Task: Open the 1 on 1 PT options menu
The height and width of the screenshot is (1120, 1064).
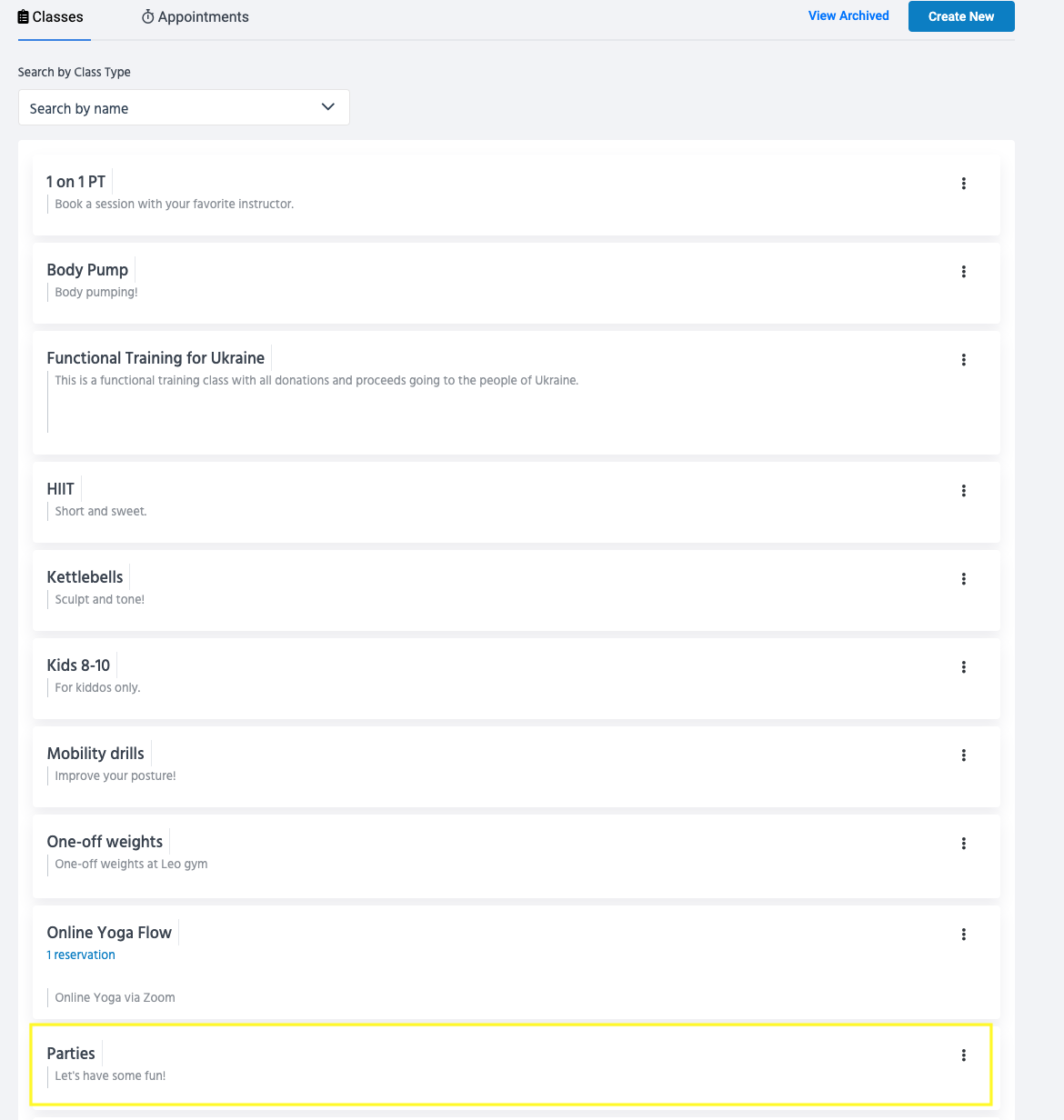Action: [963, 184]
